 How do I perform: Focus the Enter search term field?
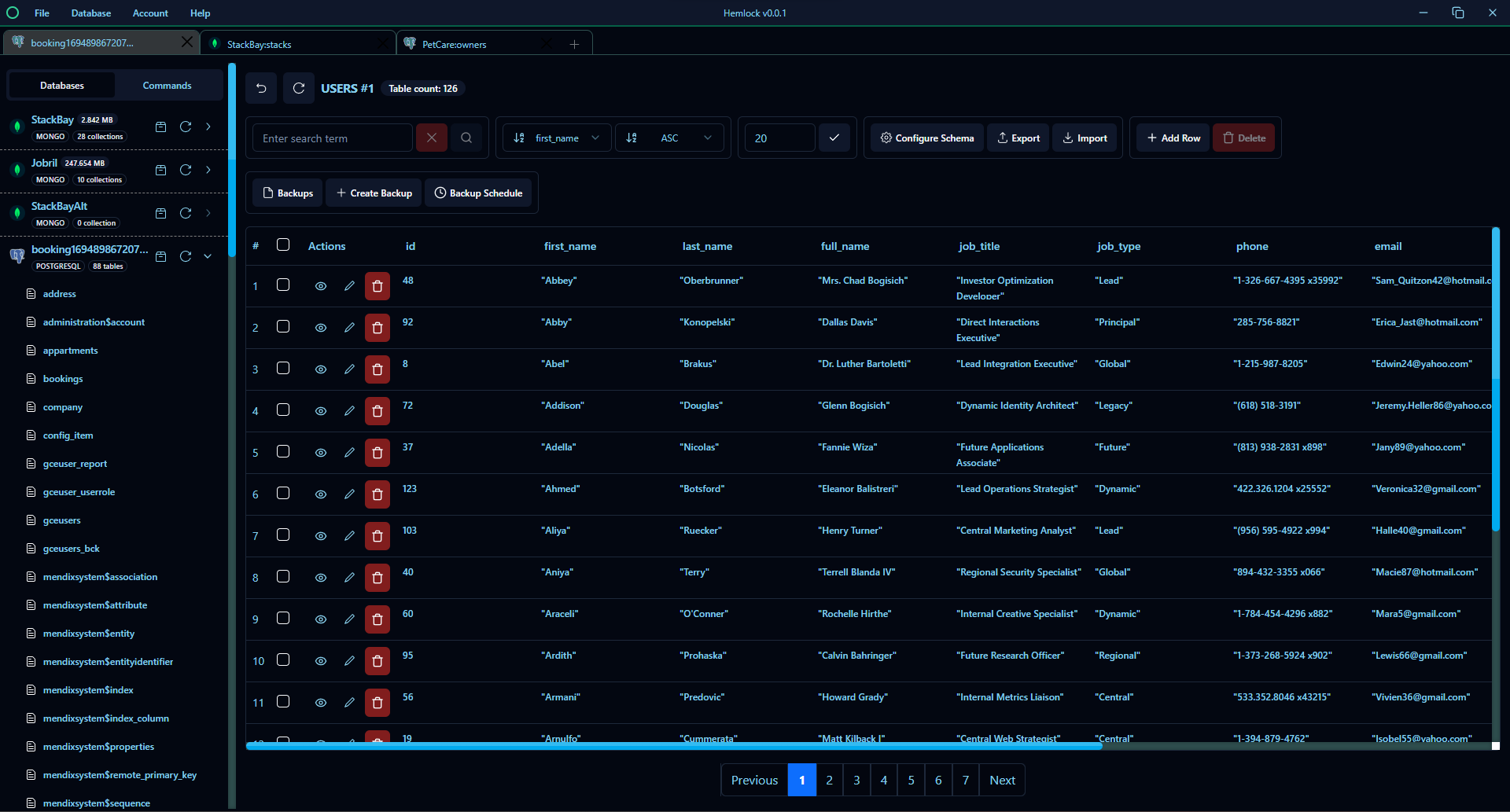click(x=332, y=138)
